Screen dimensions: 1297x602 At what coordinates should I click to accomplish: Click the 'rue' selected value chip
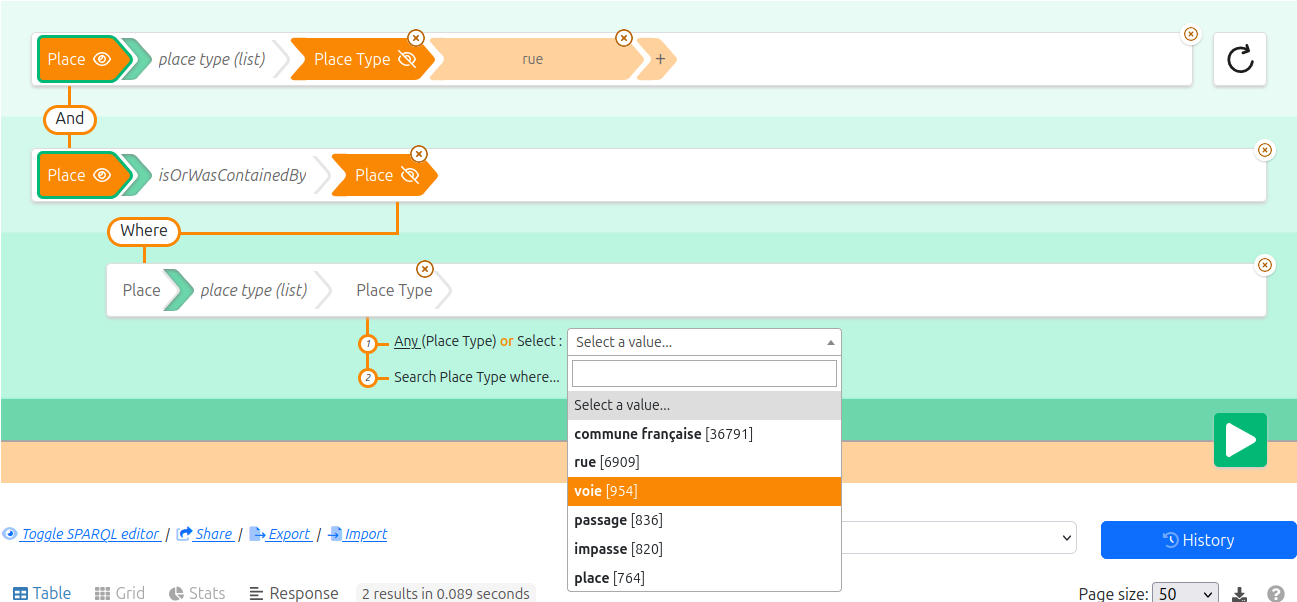[x=533, y=59]
